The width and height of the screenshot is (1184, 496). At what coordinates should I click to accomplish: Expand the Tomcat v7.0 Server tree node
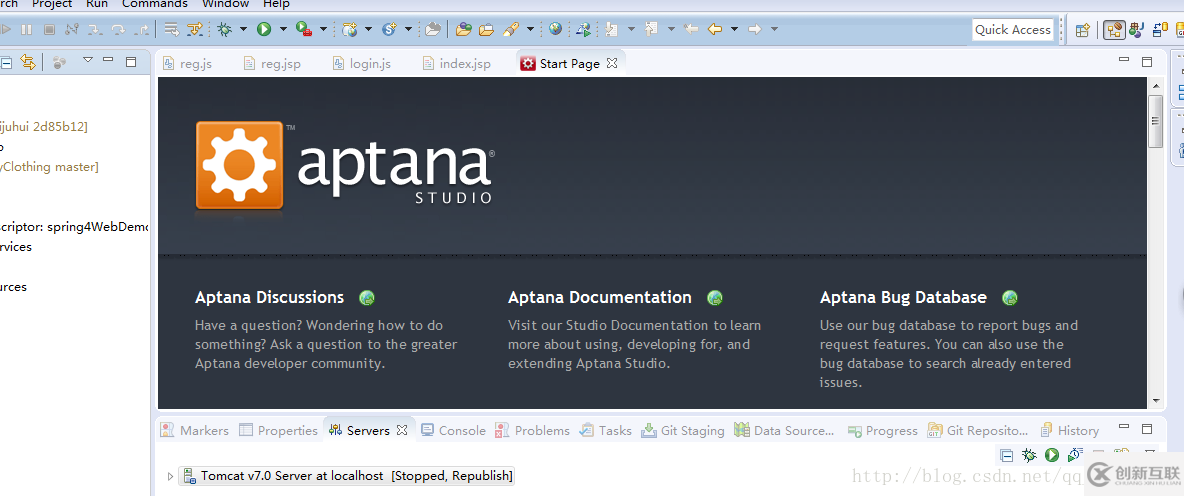[170, 476]
